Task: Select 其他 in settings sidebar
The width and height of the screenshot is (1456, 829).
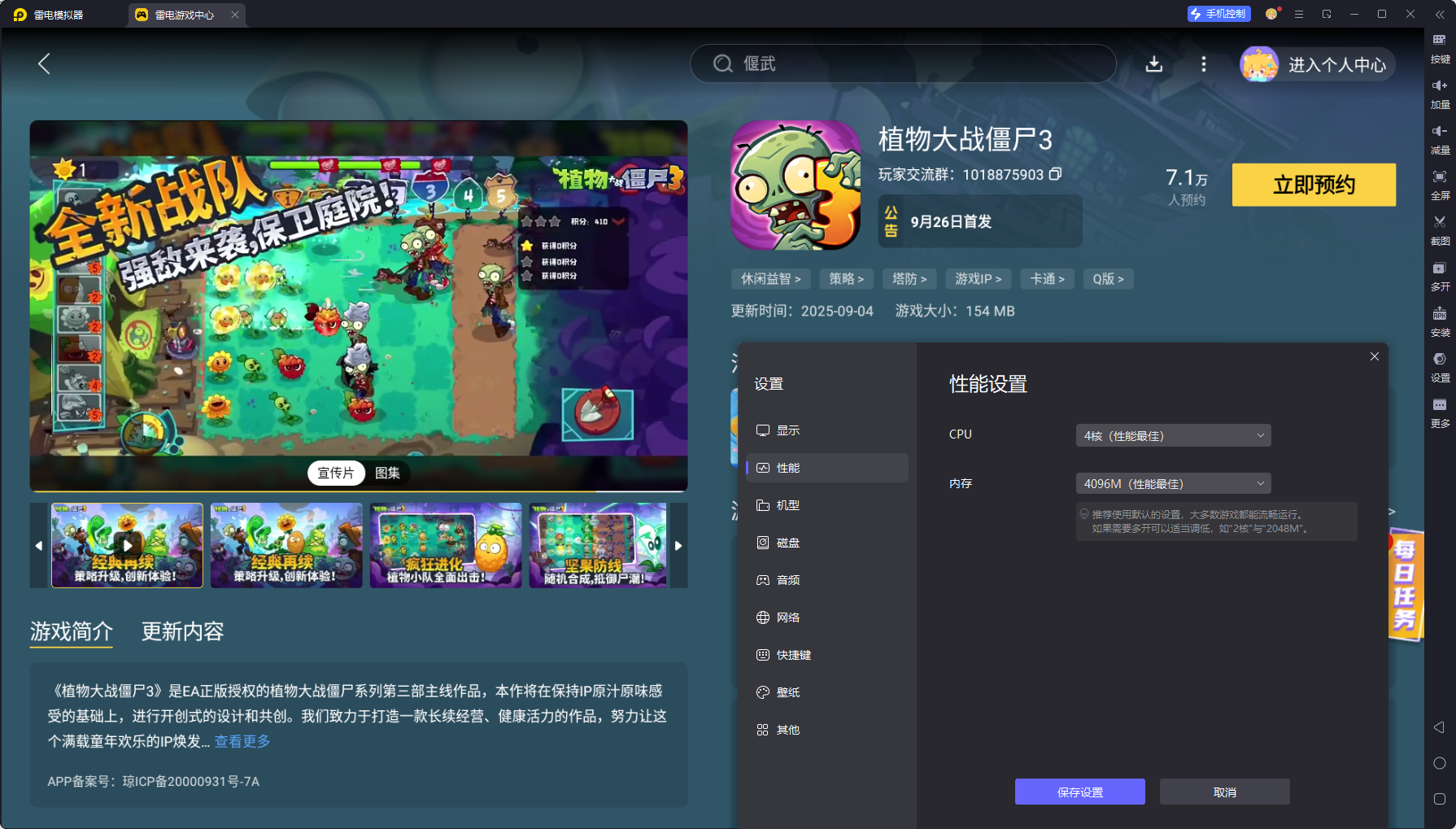Action: coord(826,730)
